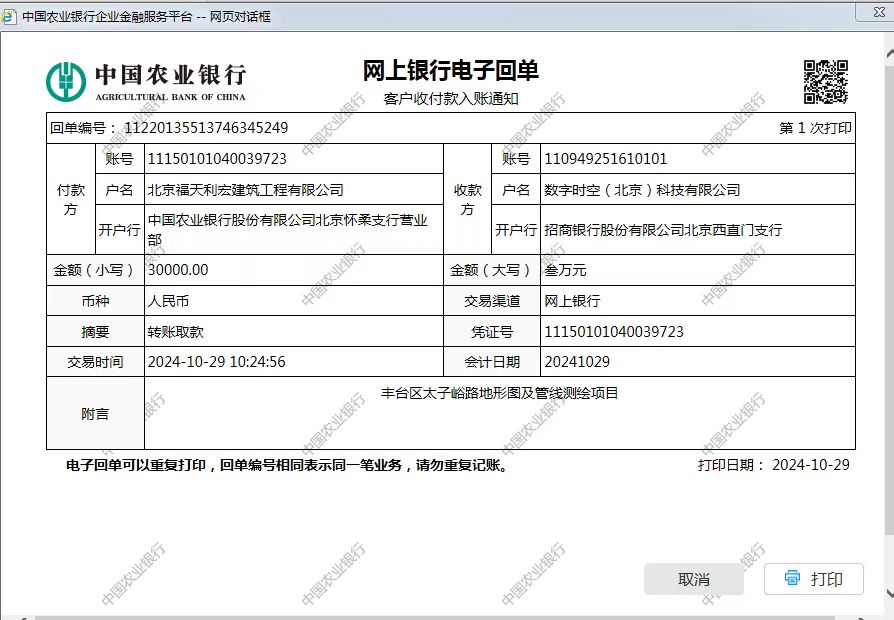The image size is (894, 620).
Task: Click the subtitle 客户收付款入账通知
Action: (x=451, y=99)
